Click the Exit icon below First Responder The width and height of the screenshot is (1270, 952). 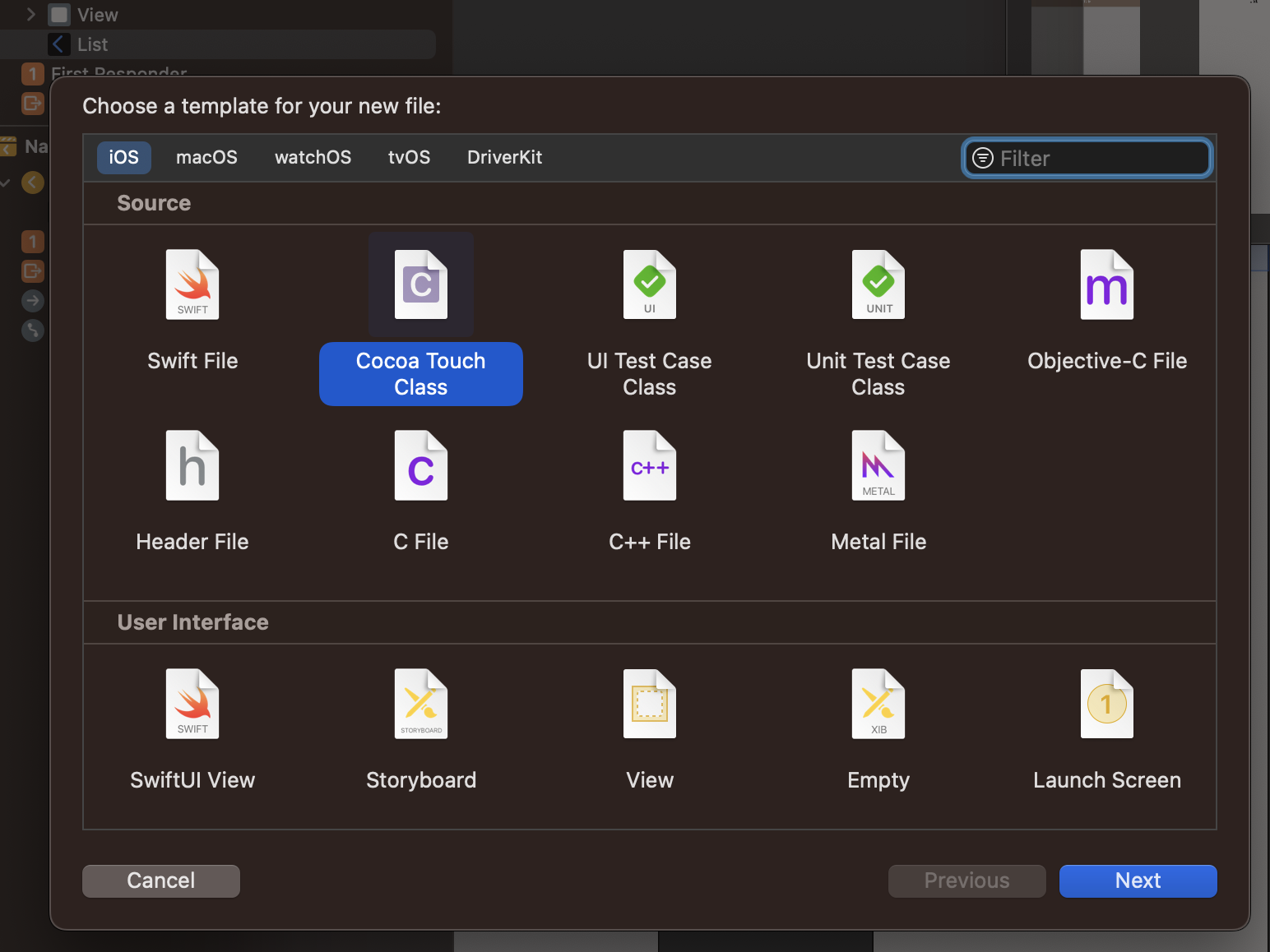click(32, 104)
